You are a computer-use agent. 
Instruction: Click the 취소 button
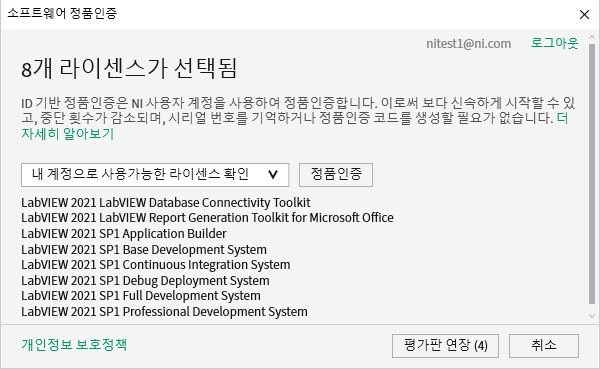point(543,346)
